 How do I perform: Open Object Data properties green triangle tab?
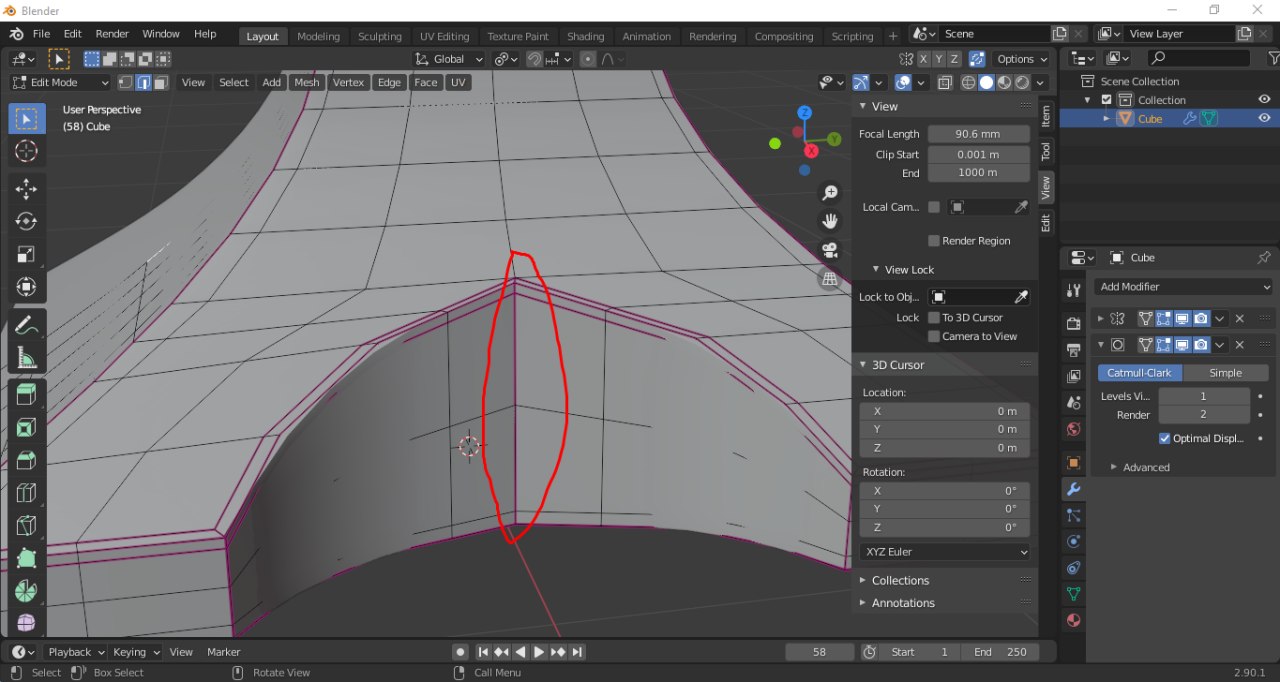coord(1073,593)
